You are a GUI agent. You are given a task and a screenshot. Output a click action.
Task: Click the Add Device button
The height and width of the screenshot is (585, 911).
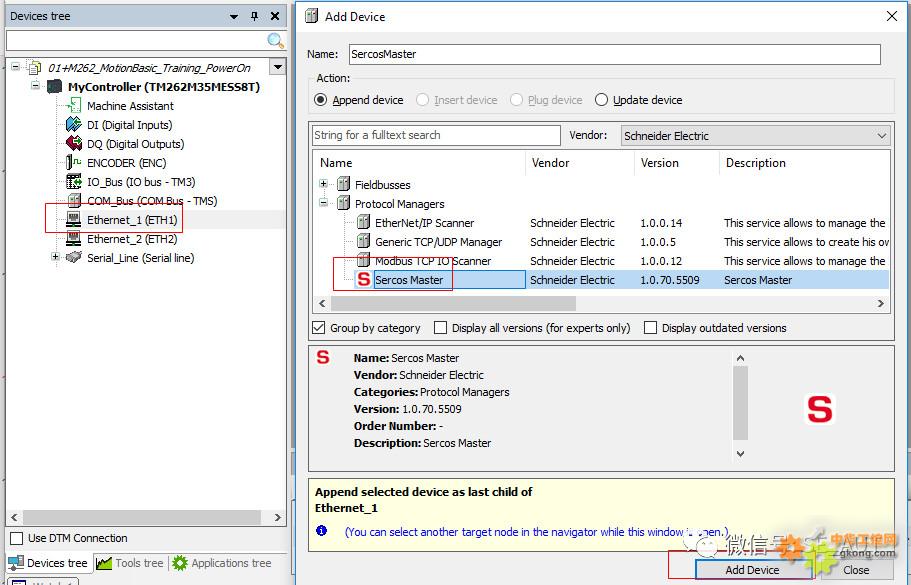[752, 570]
